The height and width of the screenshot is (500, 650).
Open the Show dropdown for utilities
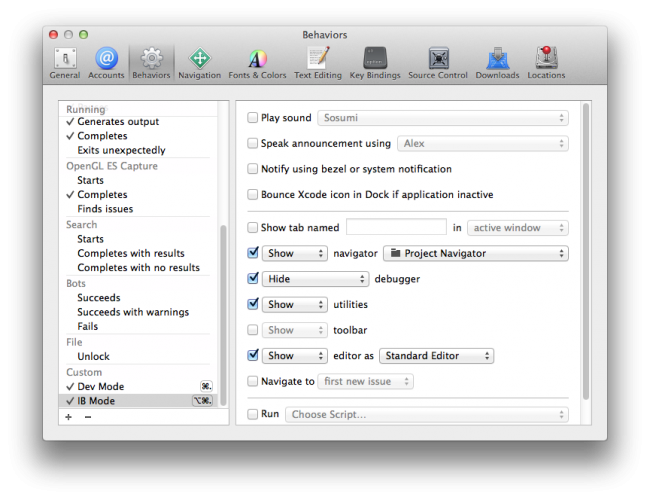click(295, 305)
